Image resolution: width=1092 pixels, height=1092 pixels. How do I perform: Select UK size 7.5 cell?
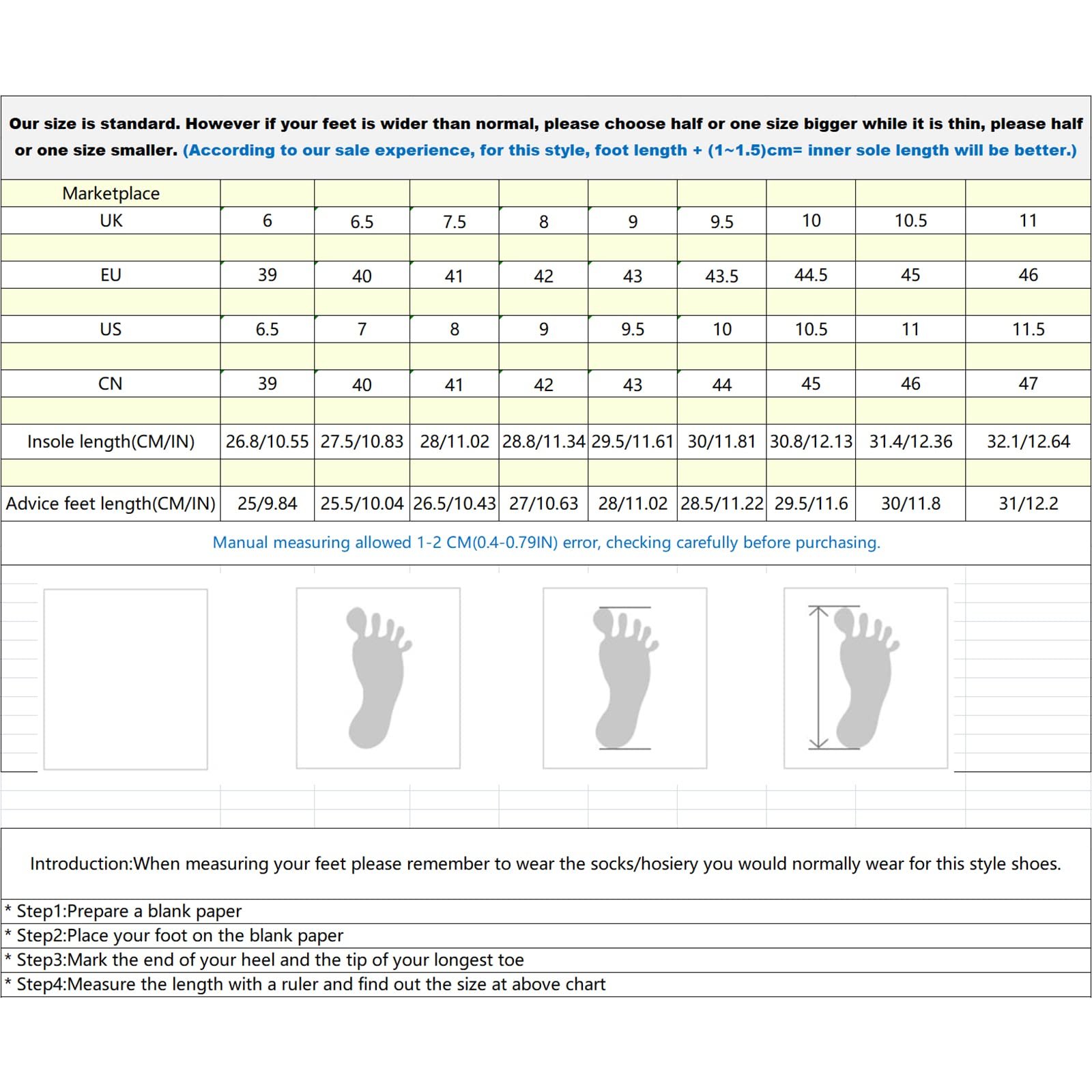pos(455,221)
